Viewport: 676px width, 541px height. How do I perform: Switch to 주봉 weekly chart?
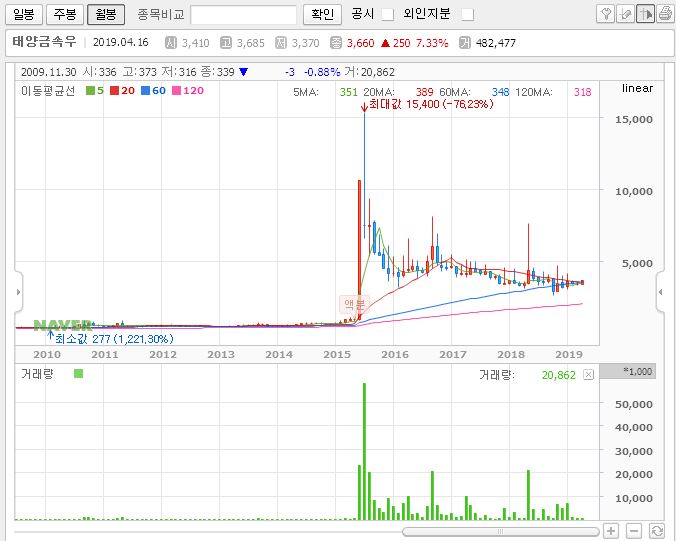65,15
